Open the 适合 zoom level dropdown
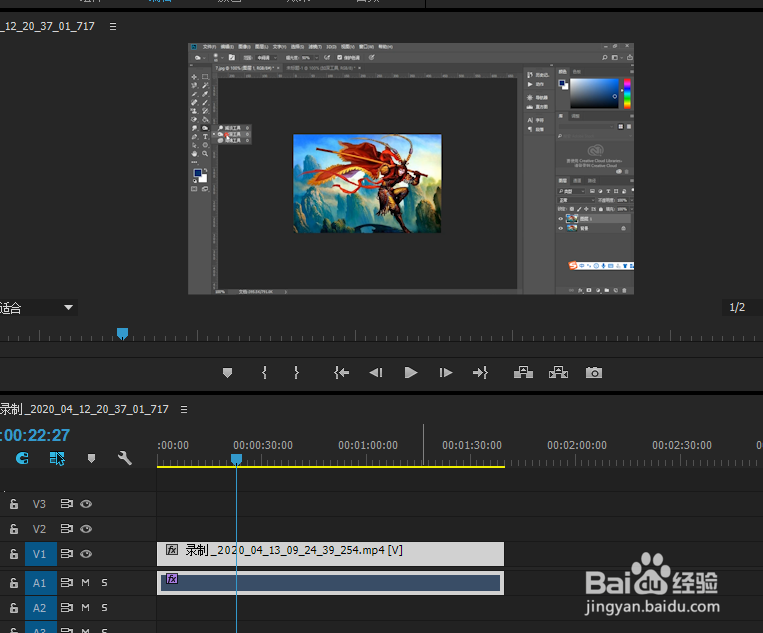 click(38, 308)
